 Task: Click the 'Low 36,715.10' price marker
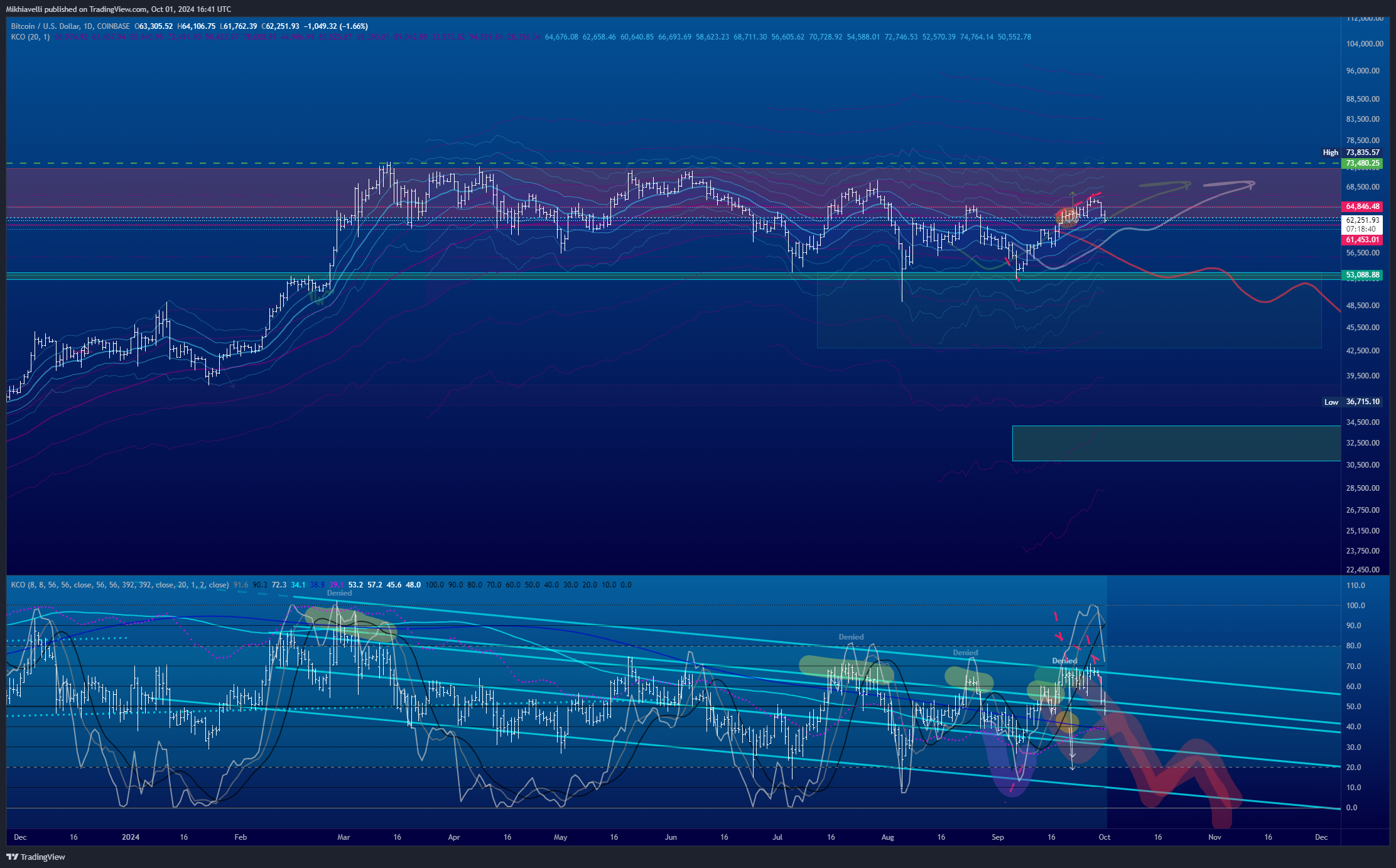pyautogui.click(x=1351, y=402)
